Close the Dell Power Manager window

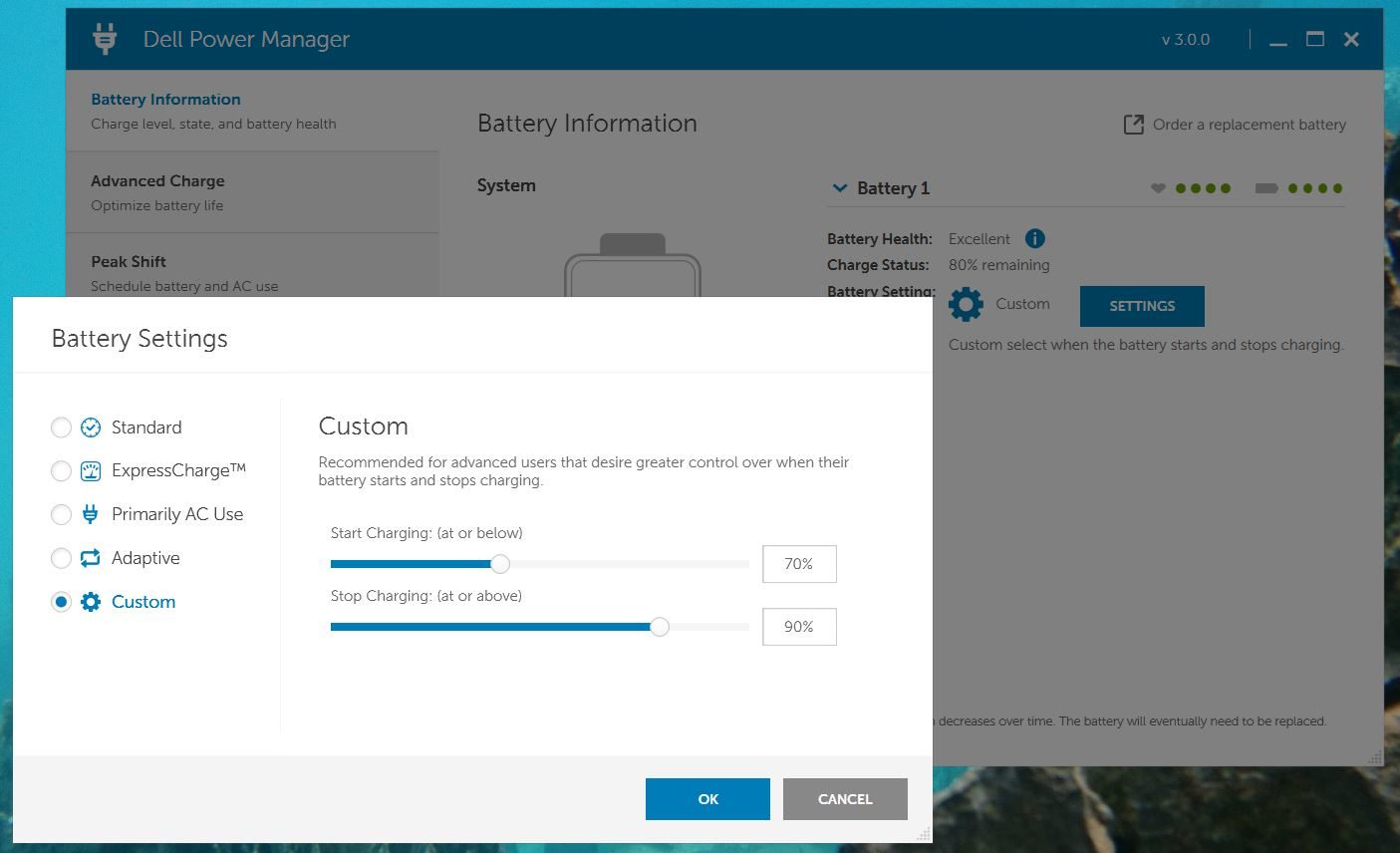[x=1351, y=39]
